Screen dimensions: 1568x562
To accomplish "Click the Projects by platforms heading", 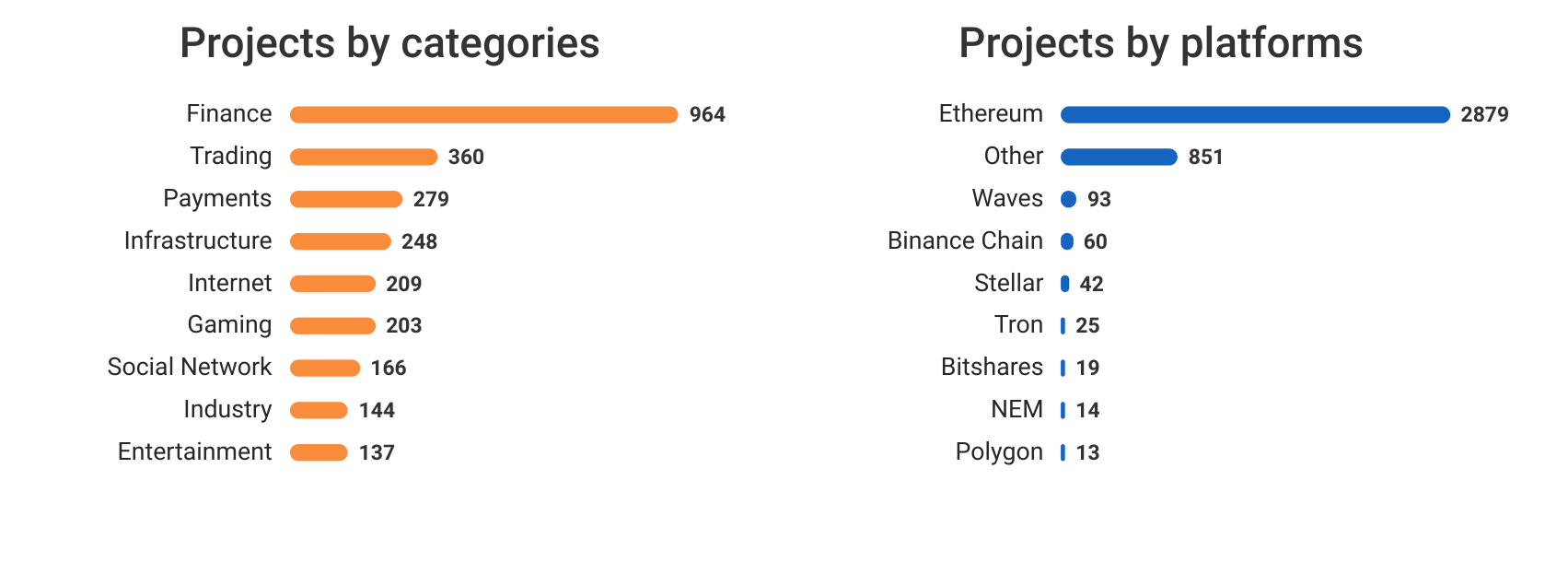I will point(1160,43).
